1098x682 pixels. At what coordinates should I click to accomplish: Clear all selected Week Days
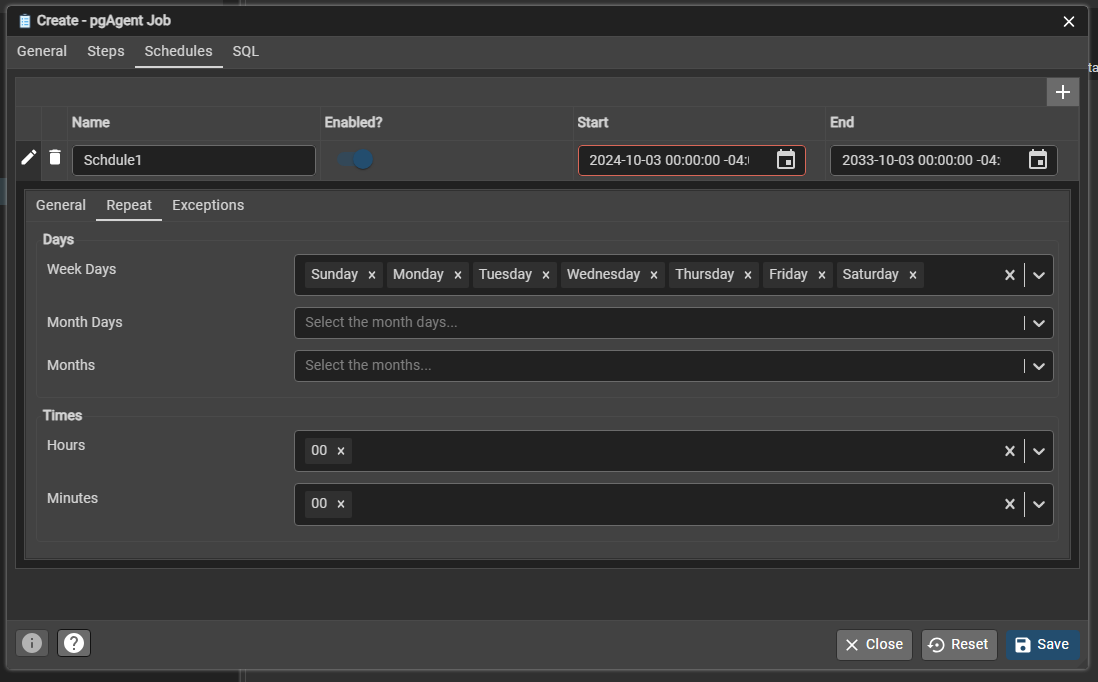click(1010, 275)
